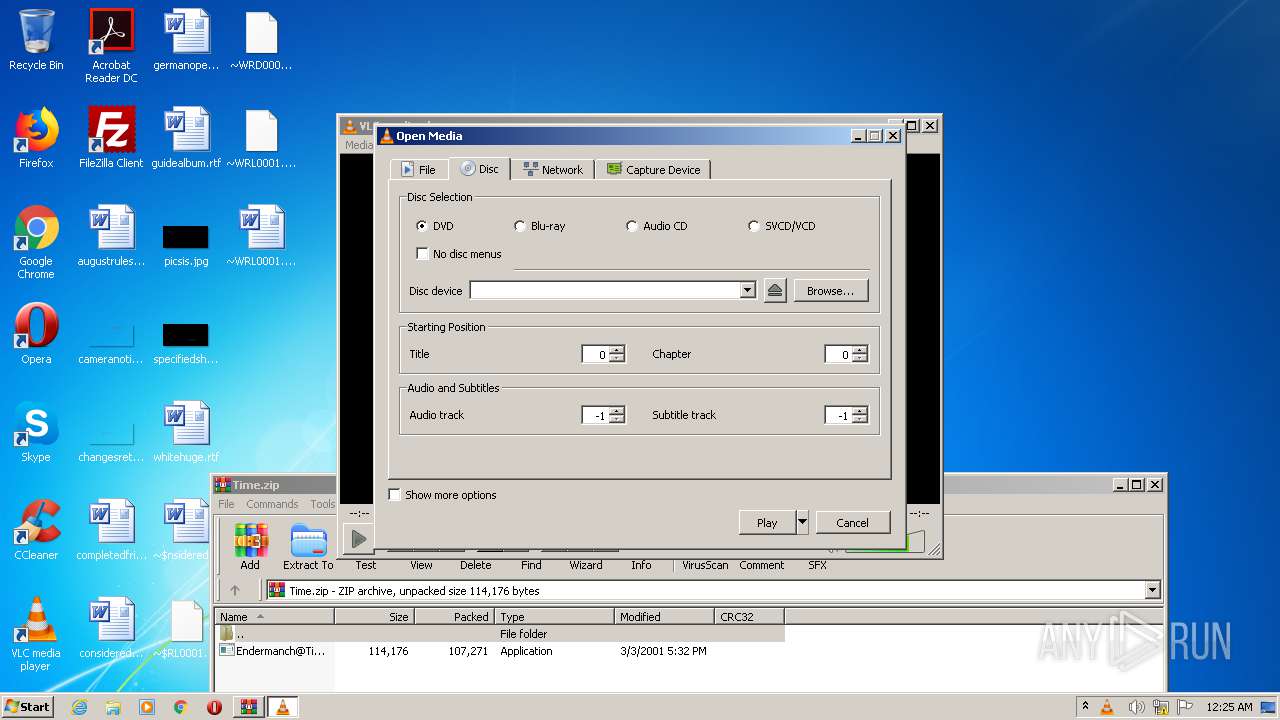Click the 12:25 AM taskbar clock
This screenshot has width=1280, height=720.
(x=1229, y=707)
